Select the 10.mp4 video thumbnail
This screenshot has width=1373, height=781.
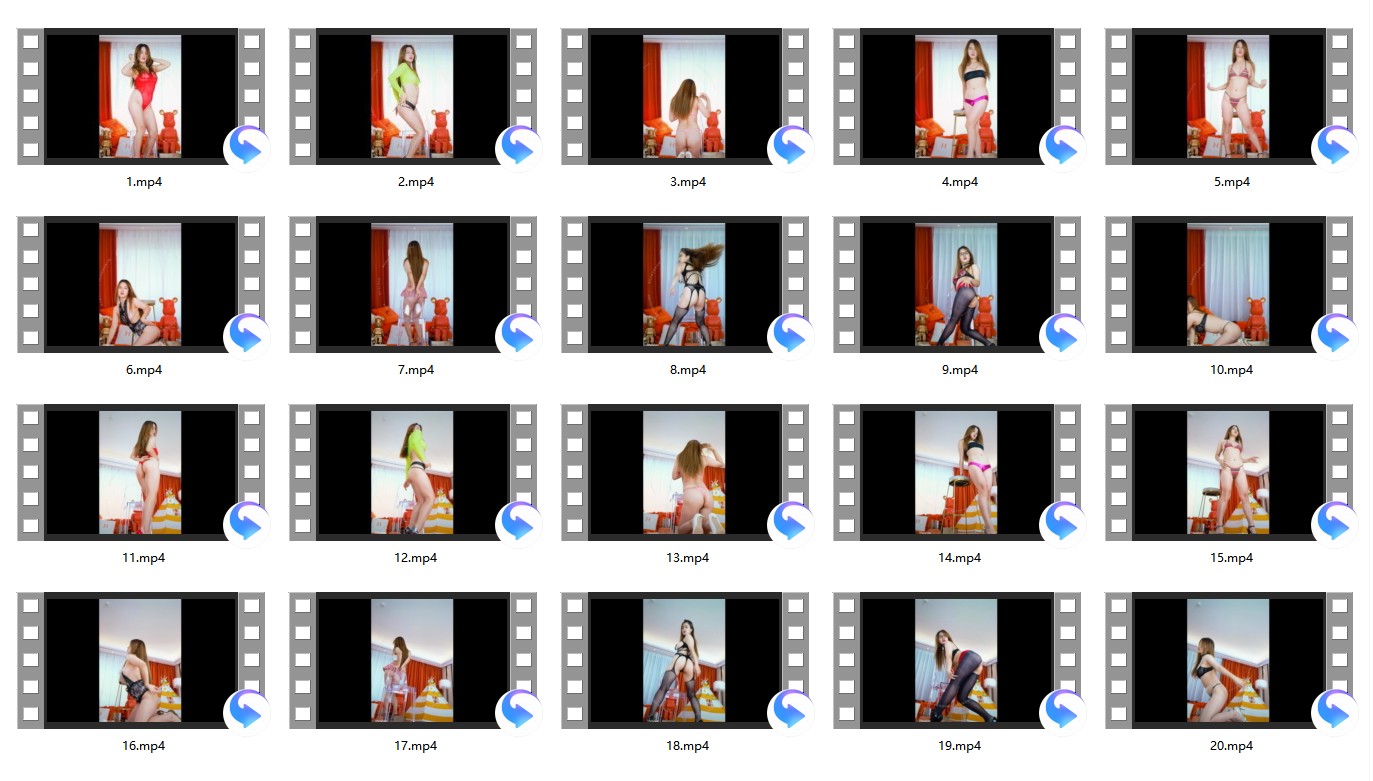tap(1229, 284)
